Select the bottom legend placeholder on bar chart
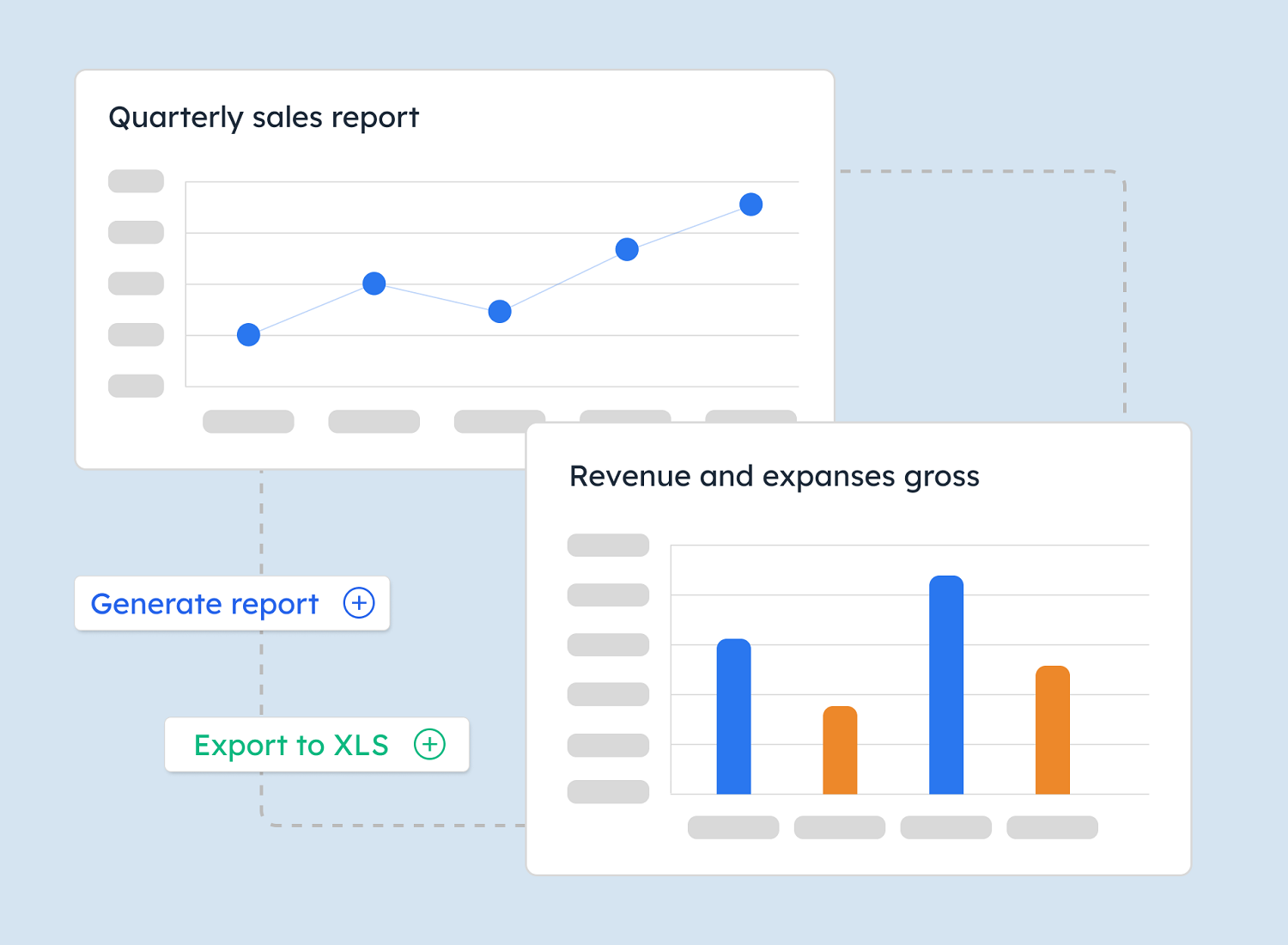The width and height of the screenshot is (1288, 945). click(608, 792)
